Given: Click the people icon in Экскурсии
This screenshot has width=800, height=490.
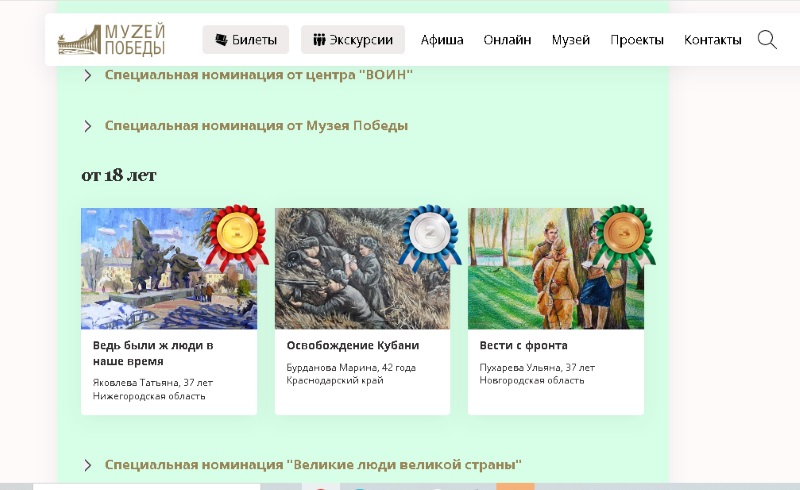Looking at the screenshot, I should coord(319,39).
